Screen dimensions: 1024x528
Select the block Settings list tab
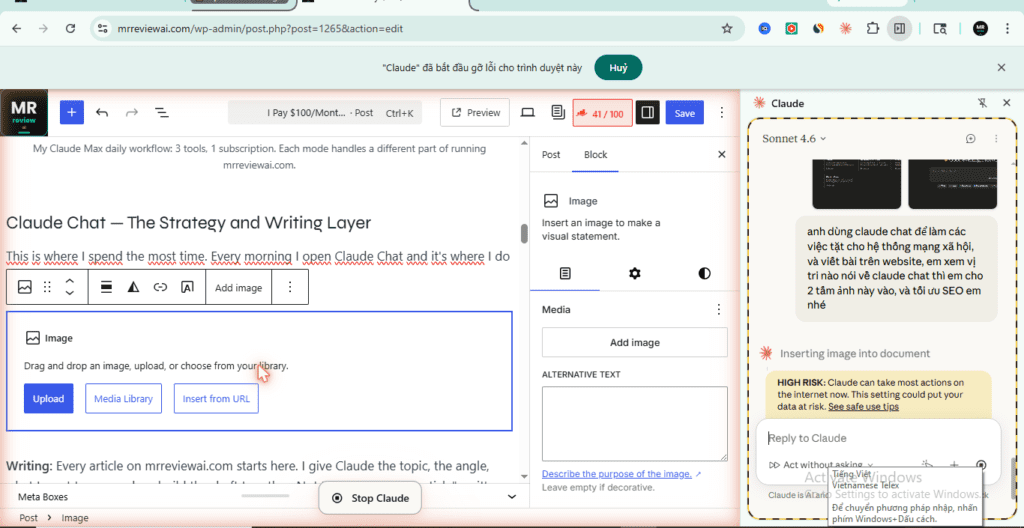click(565, 274)
